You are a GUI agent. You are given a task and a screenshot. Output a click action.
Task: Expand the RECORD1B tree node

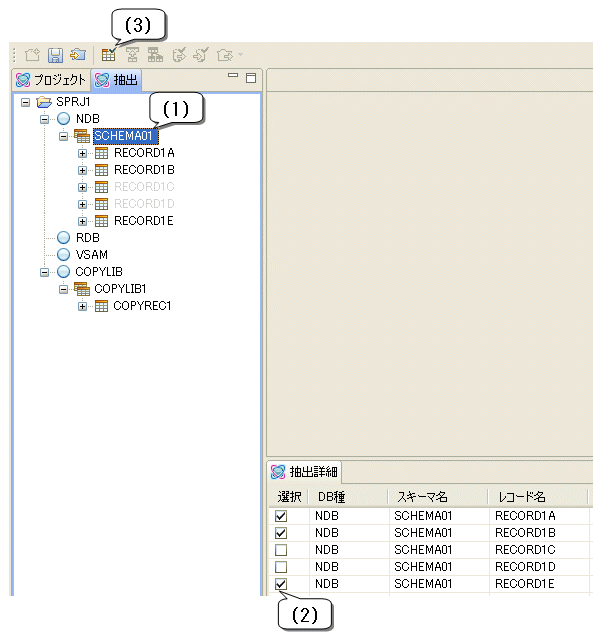click(x=83, y=170)
